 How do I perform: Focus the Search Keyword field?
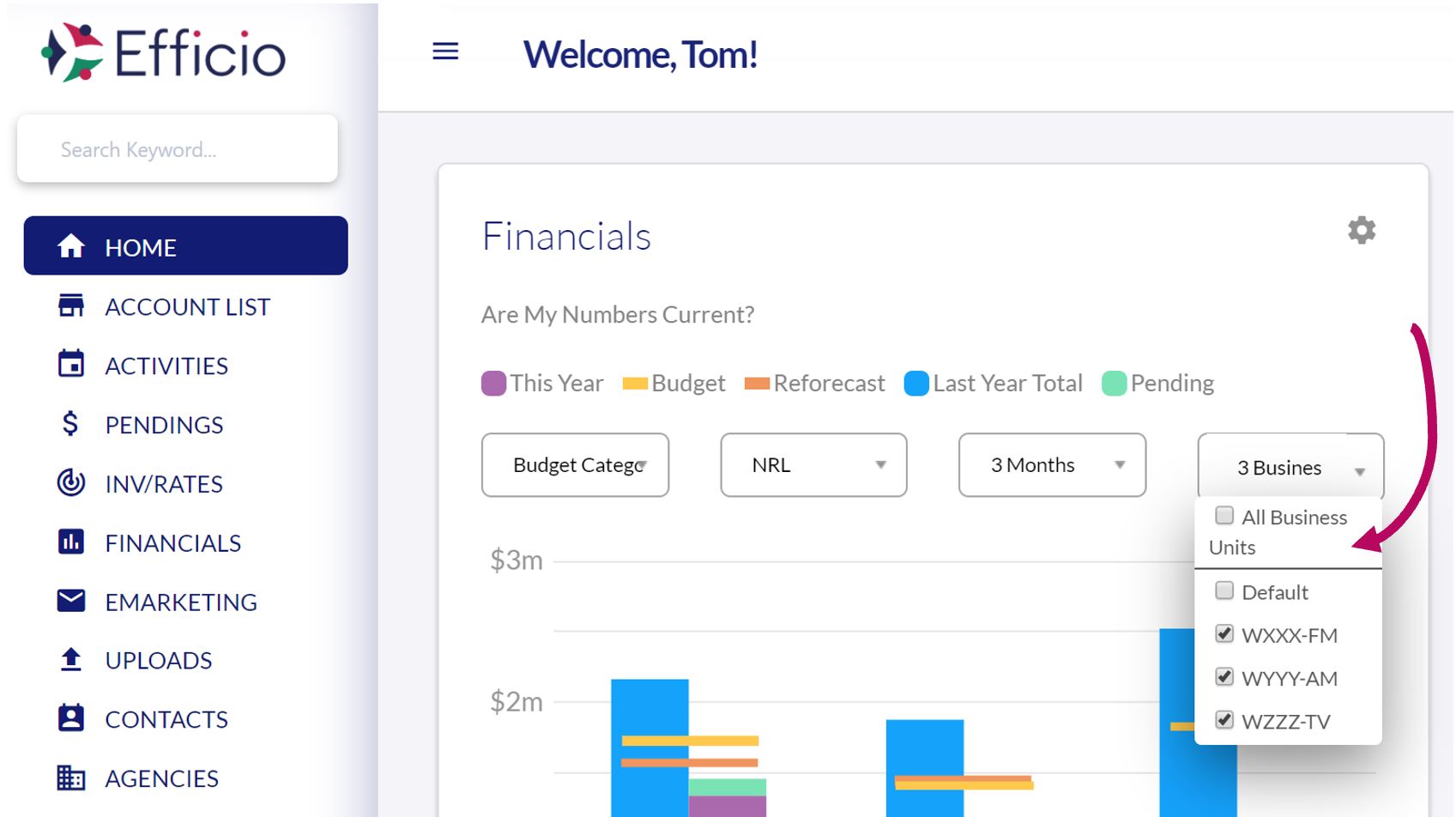[x=178, y=149]
